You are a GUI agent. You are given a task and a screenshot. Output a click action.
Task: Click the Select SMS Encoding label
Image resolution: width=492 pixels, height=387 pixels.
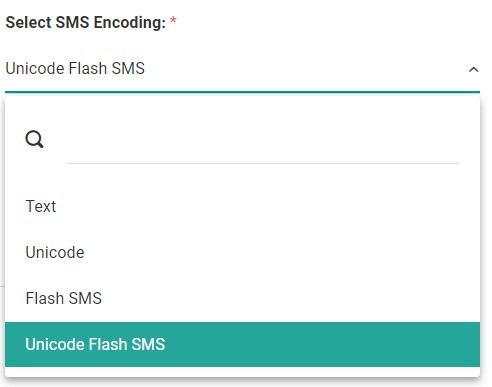click(86, 23)
